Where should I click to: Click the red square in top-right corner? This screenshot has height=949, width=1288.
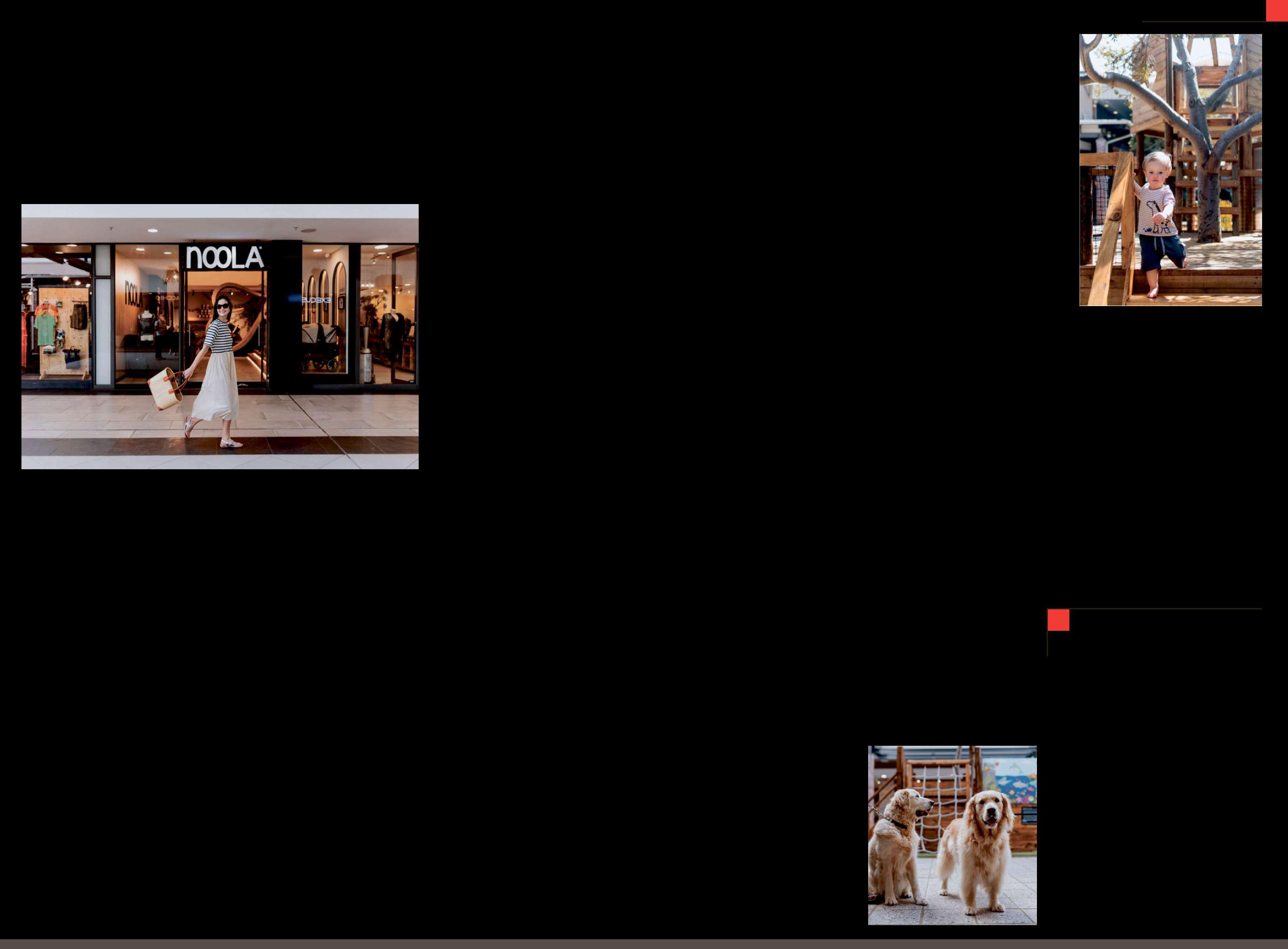(x=1277, y=11)
